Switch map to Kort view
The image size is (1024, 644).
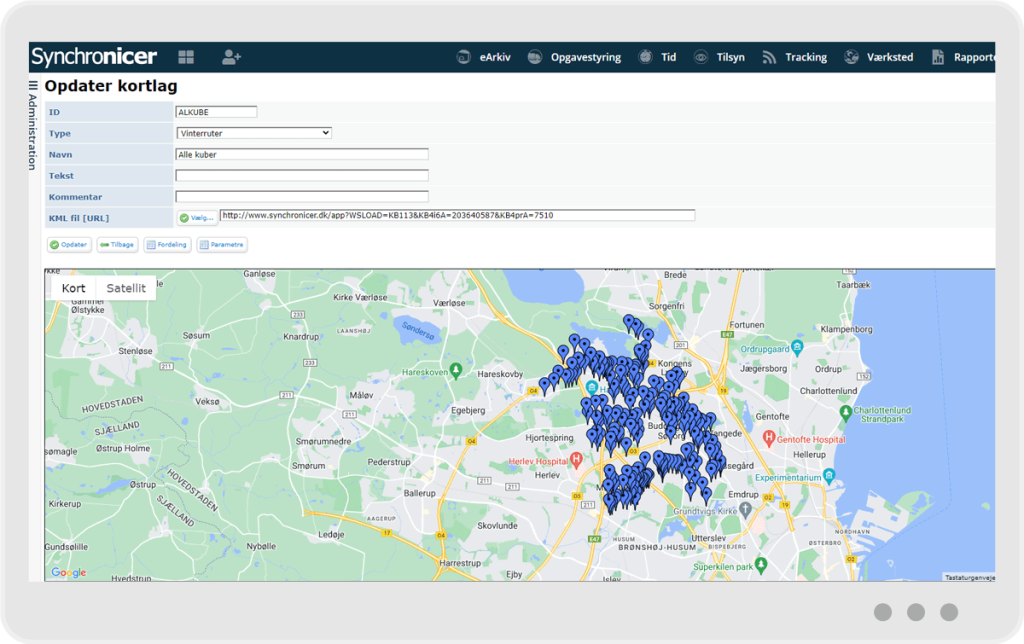(x=73, y=288)
